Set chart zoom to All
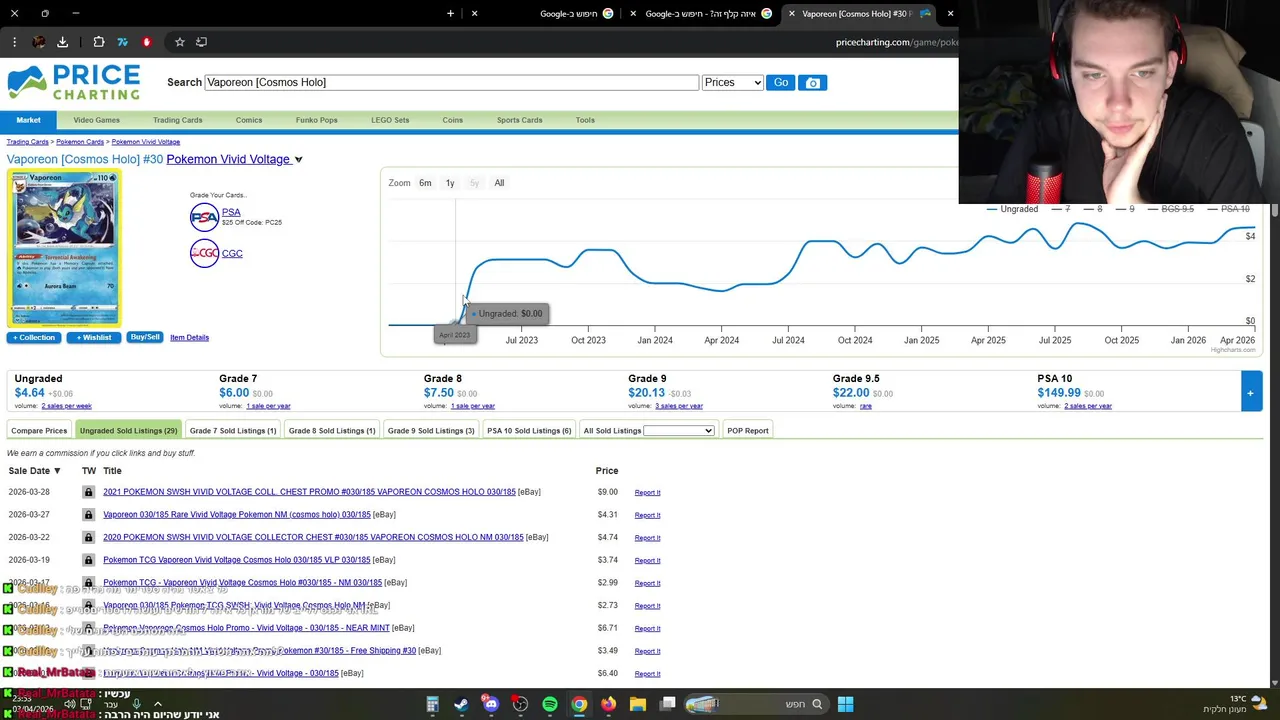 tap(499, 183)
